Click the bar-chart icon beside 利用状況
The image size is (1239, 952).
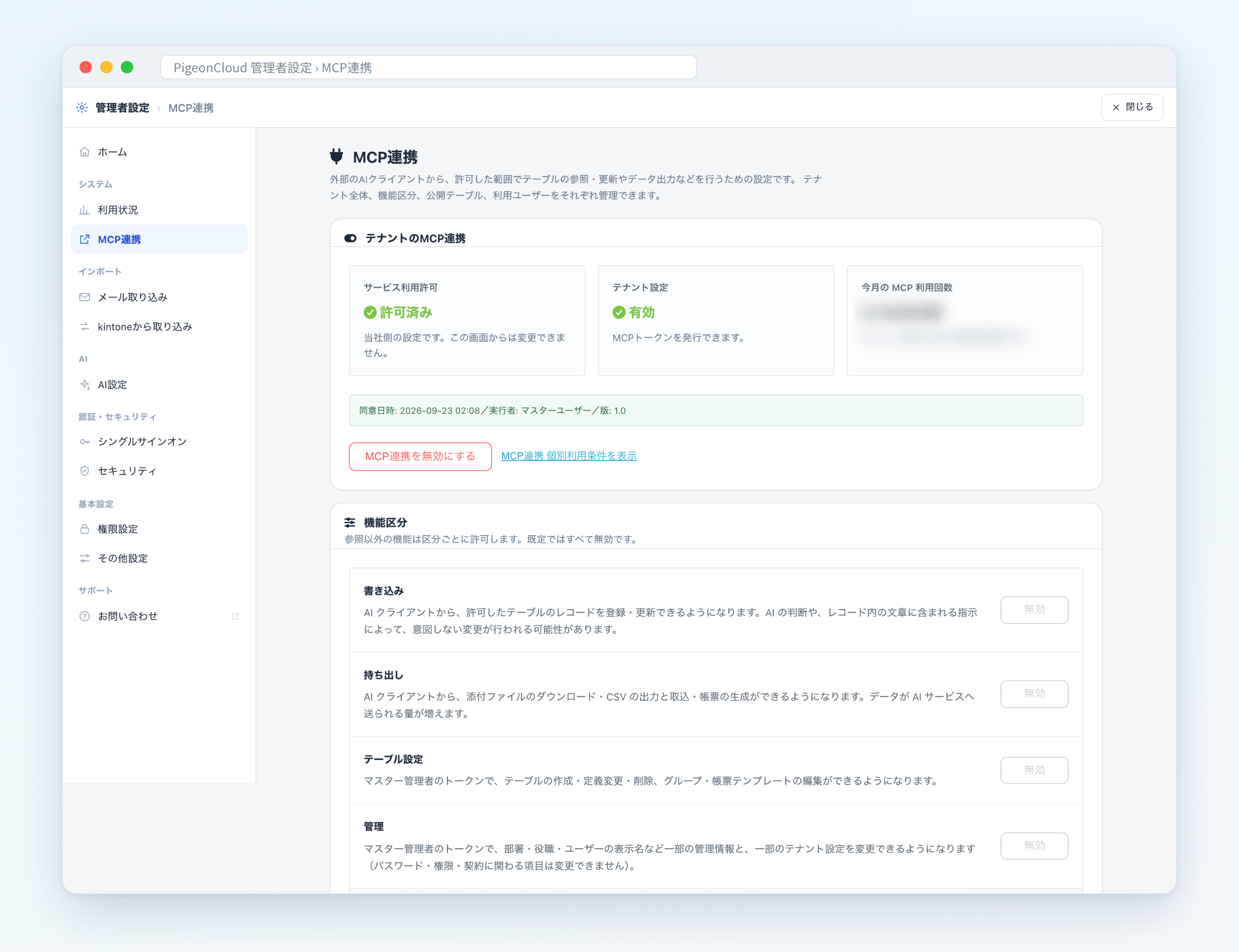85,210
